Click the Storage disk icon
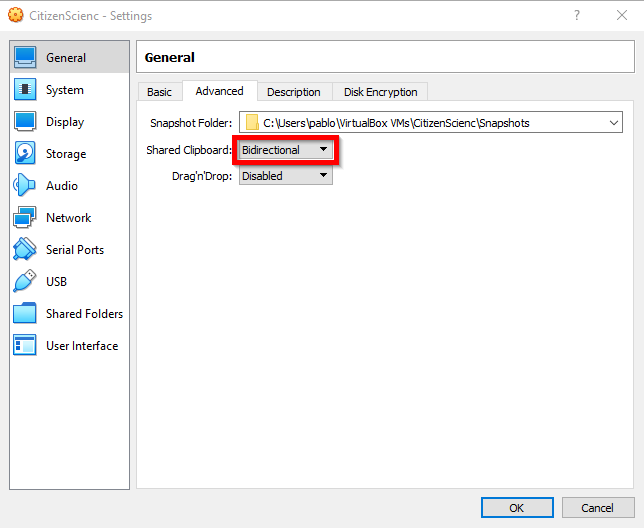Viewport: 644px width, 528px height. tap(25, 153)
